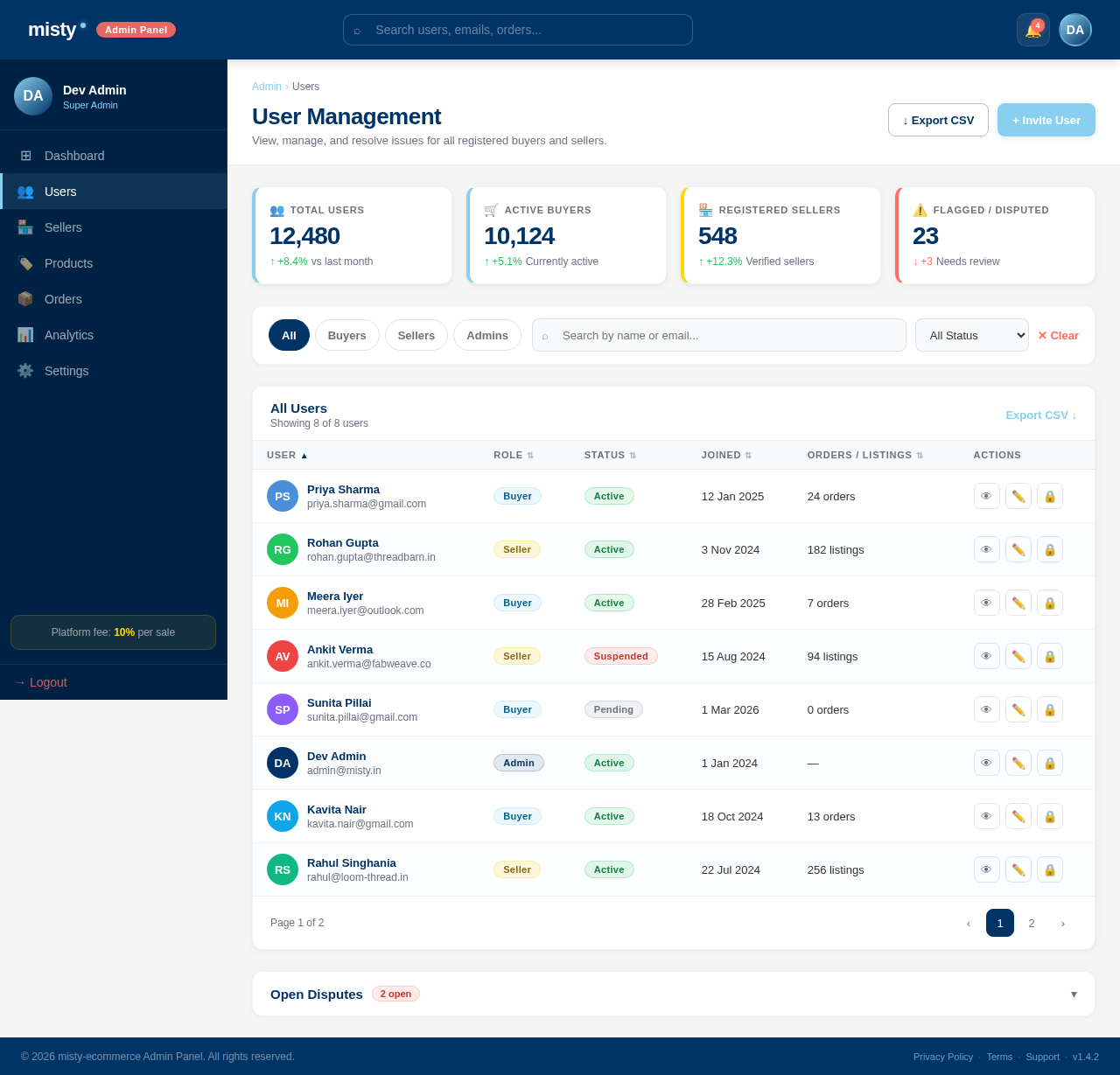Open the Dashboard sidebar section
Viewport: 1120px width, 1075px height.
74,156
